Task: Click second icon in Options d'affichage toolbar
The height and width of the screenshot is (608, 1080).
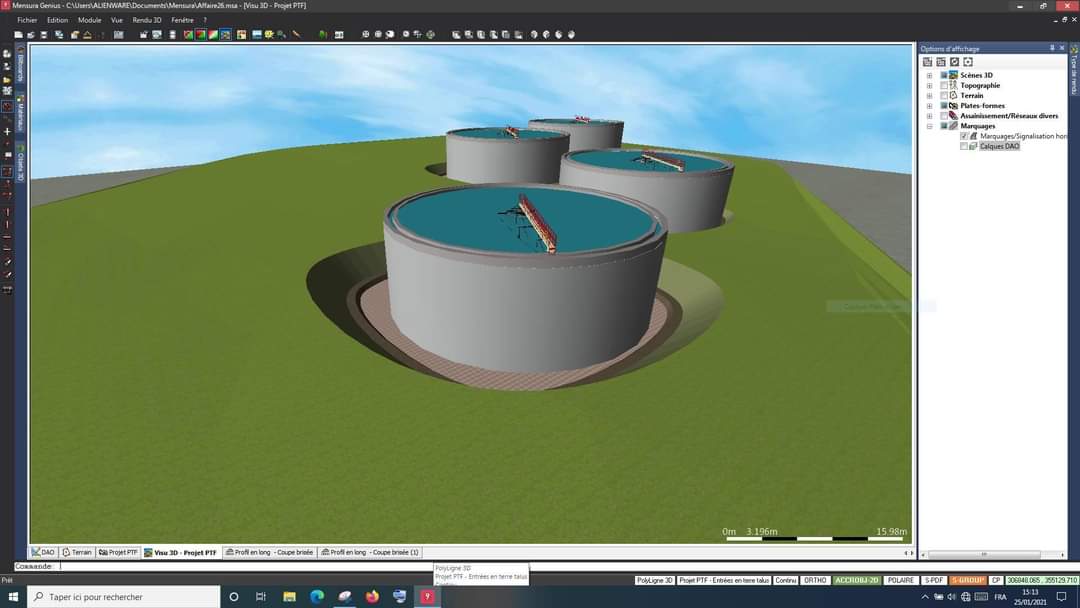Action: (x=940, y=62)
